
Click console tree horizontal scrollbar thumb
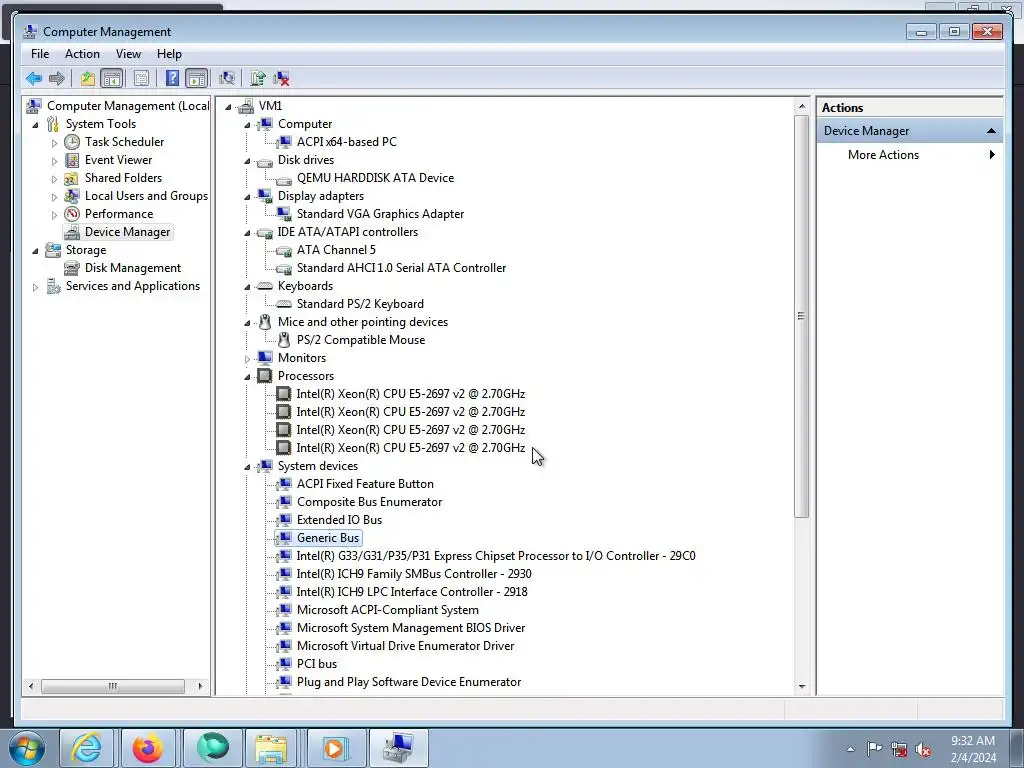pyautogui.click(x=112, y=686)
